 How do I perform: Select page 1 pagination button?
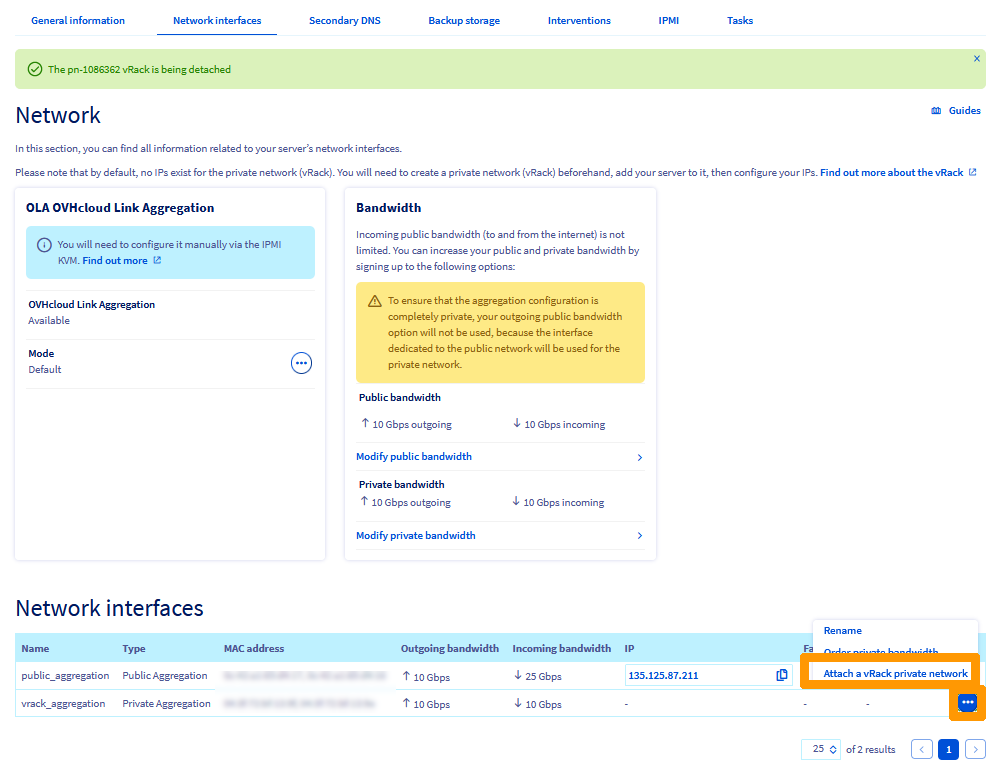click(x=948, y=749)
